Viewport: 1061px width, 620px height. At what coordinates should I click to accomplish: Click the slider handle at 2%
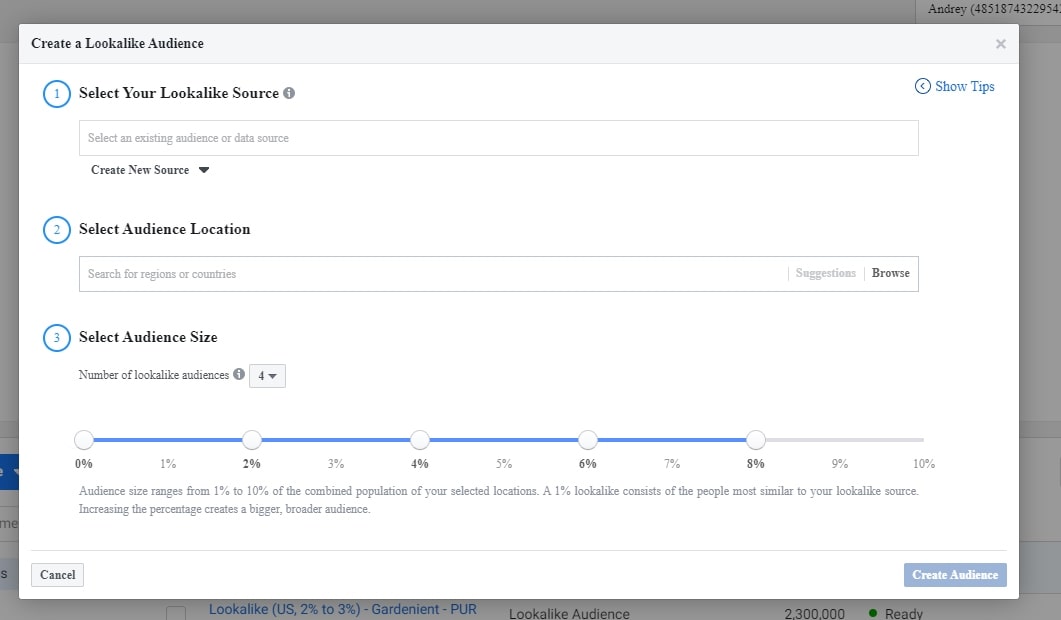click(252, 440)
